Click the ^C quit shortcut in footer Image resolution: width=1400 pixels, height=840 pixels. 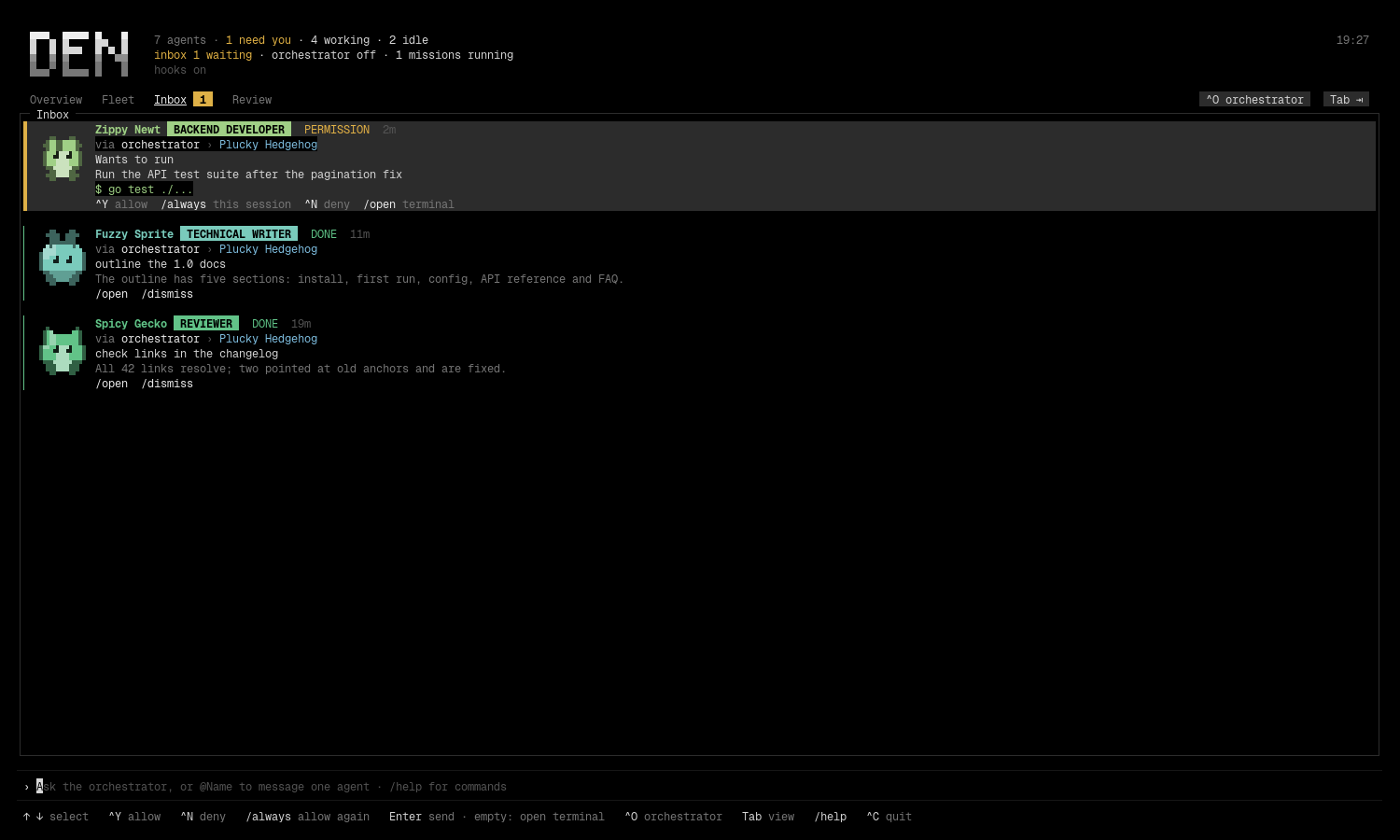tap(889, 817)
